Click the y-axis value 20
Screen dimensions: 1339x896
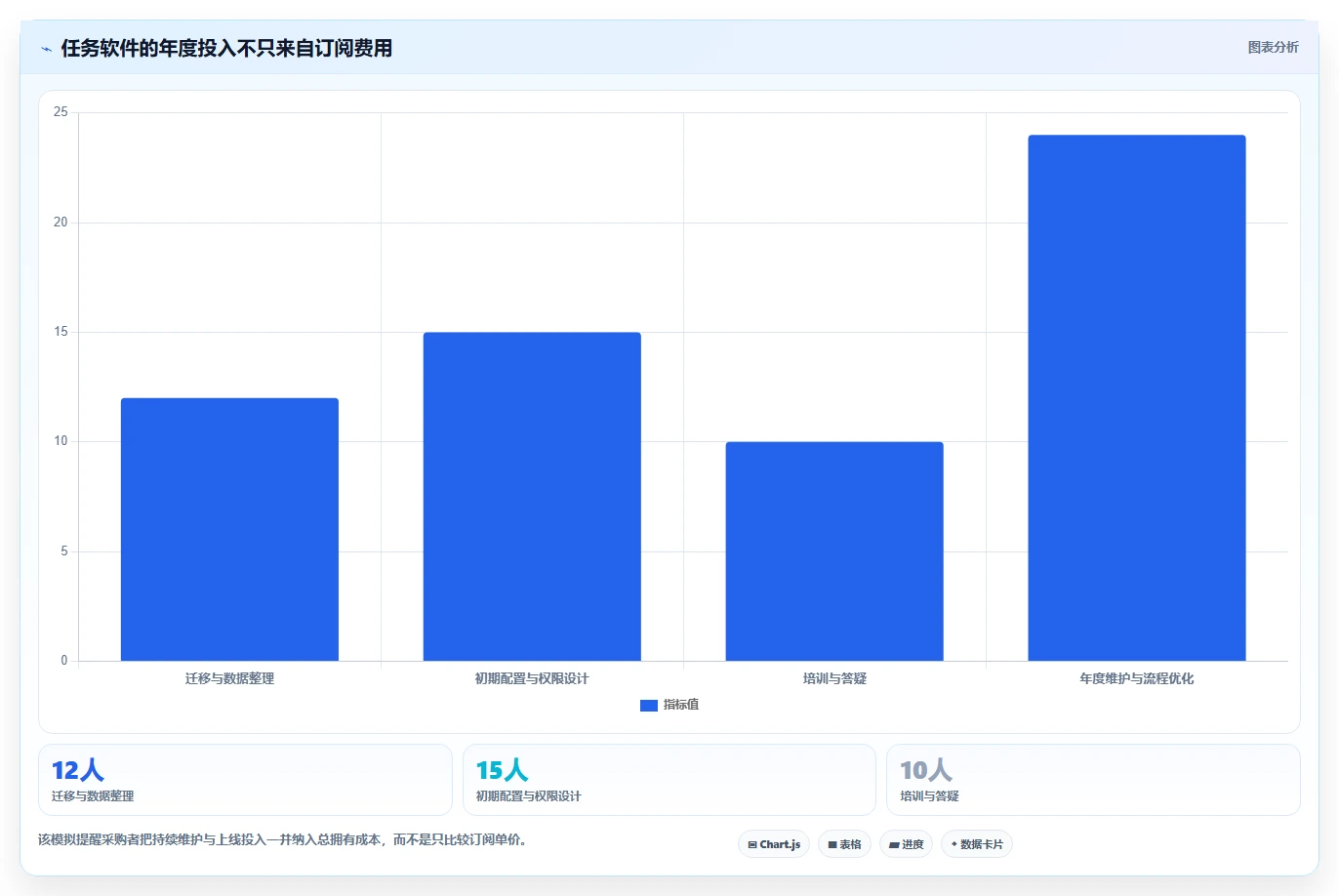point(61,223)
